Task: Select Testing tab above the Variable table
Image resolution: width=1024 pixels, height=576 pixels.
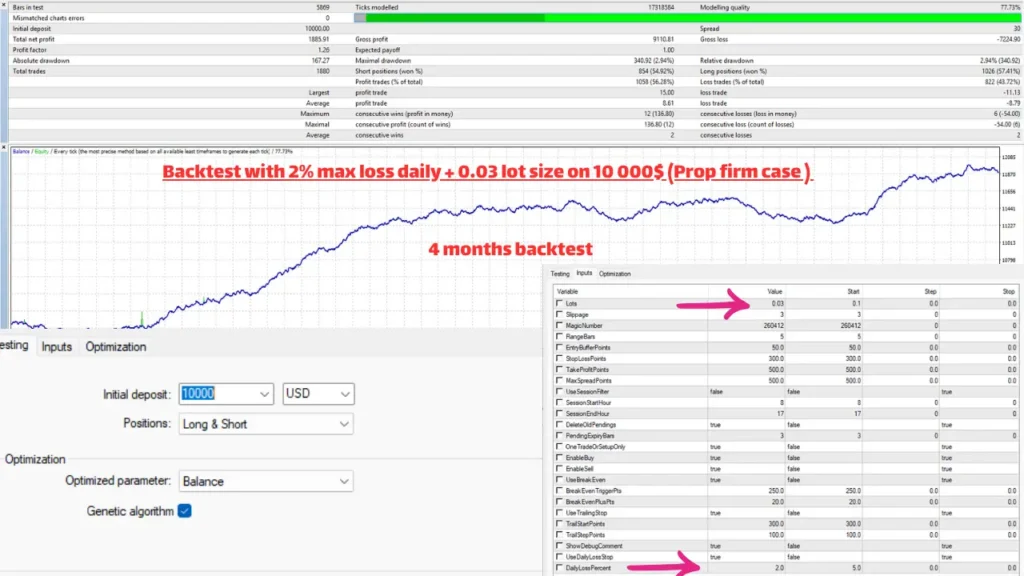Action: (560, 273)
